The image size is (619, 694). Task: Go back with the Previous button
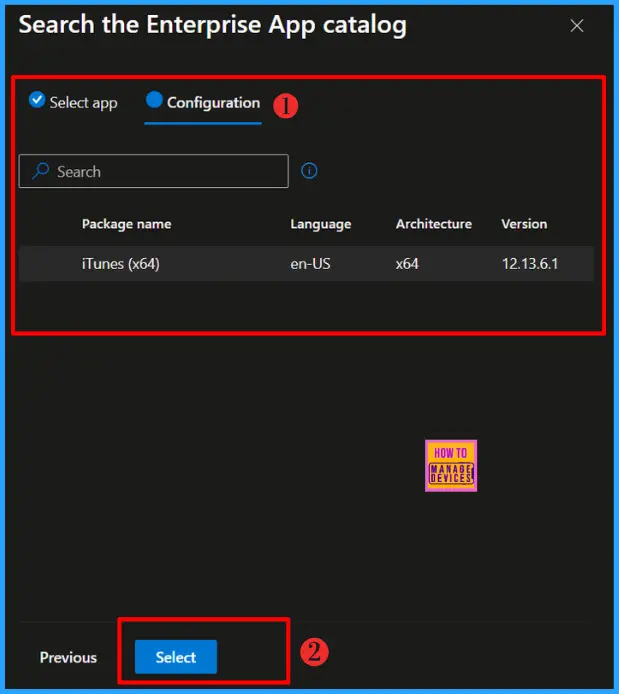point(68,657)
